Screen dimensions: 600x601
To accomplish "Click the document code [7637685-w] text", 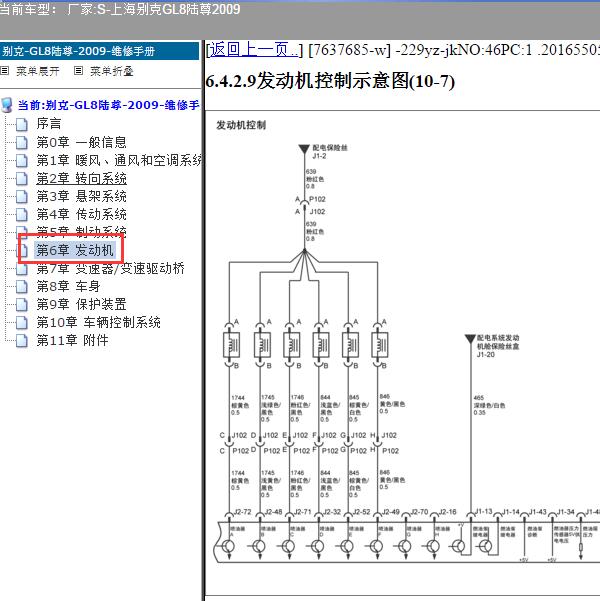I will click(349, 50).
